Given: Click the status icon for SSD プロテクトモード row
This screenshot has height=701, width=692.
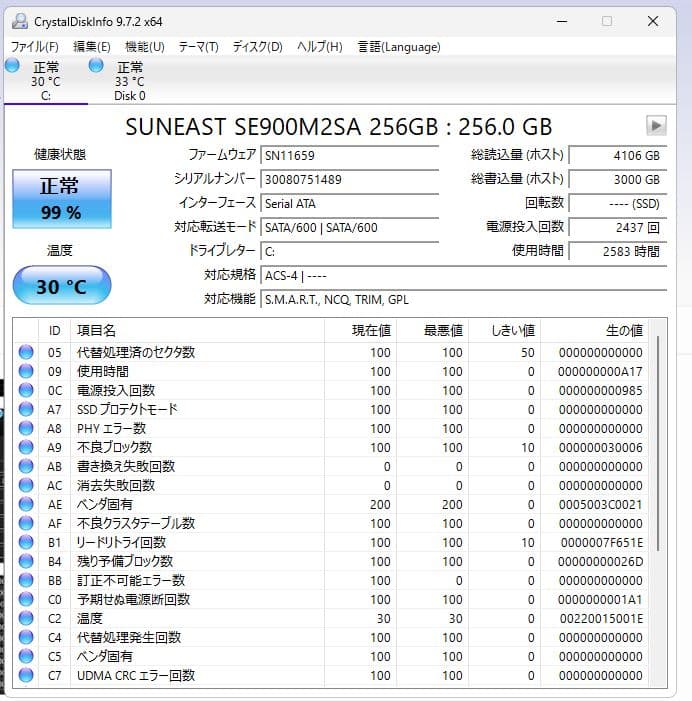Looking at the screenshot, I should [x=26, y=409].
